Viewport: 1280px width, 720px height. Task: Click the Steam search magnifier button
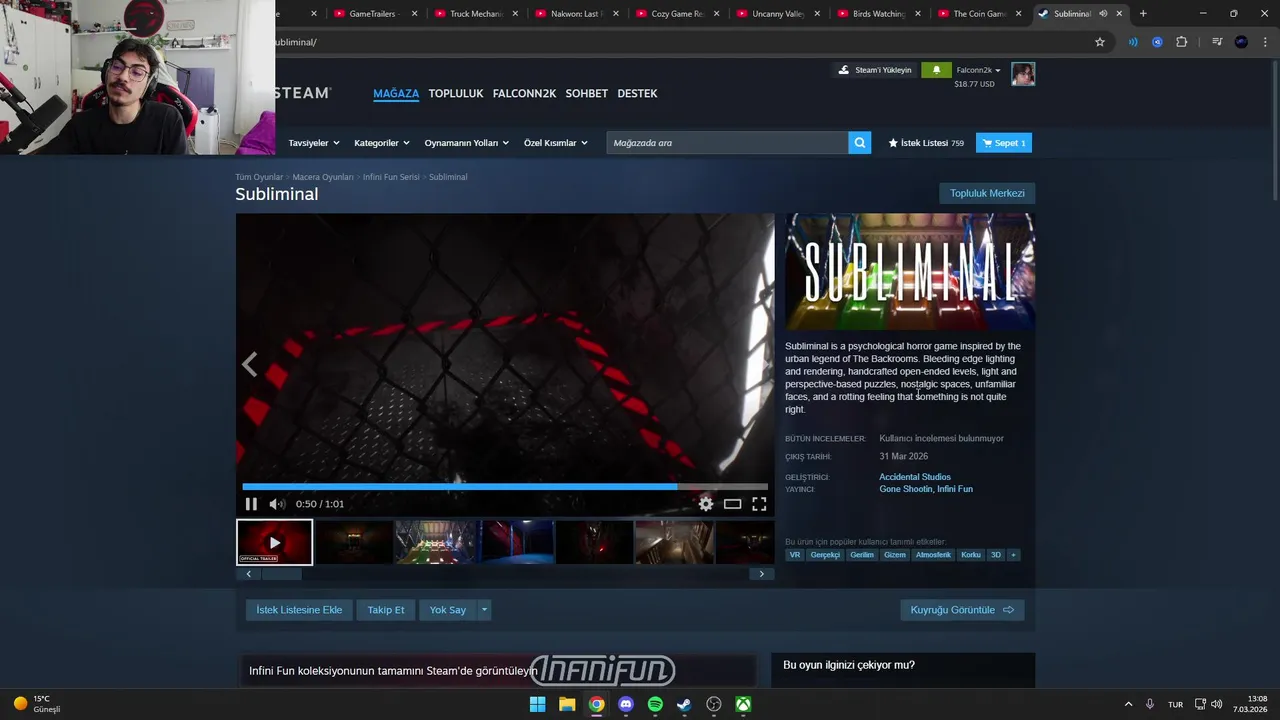click(860, 143)
